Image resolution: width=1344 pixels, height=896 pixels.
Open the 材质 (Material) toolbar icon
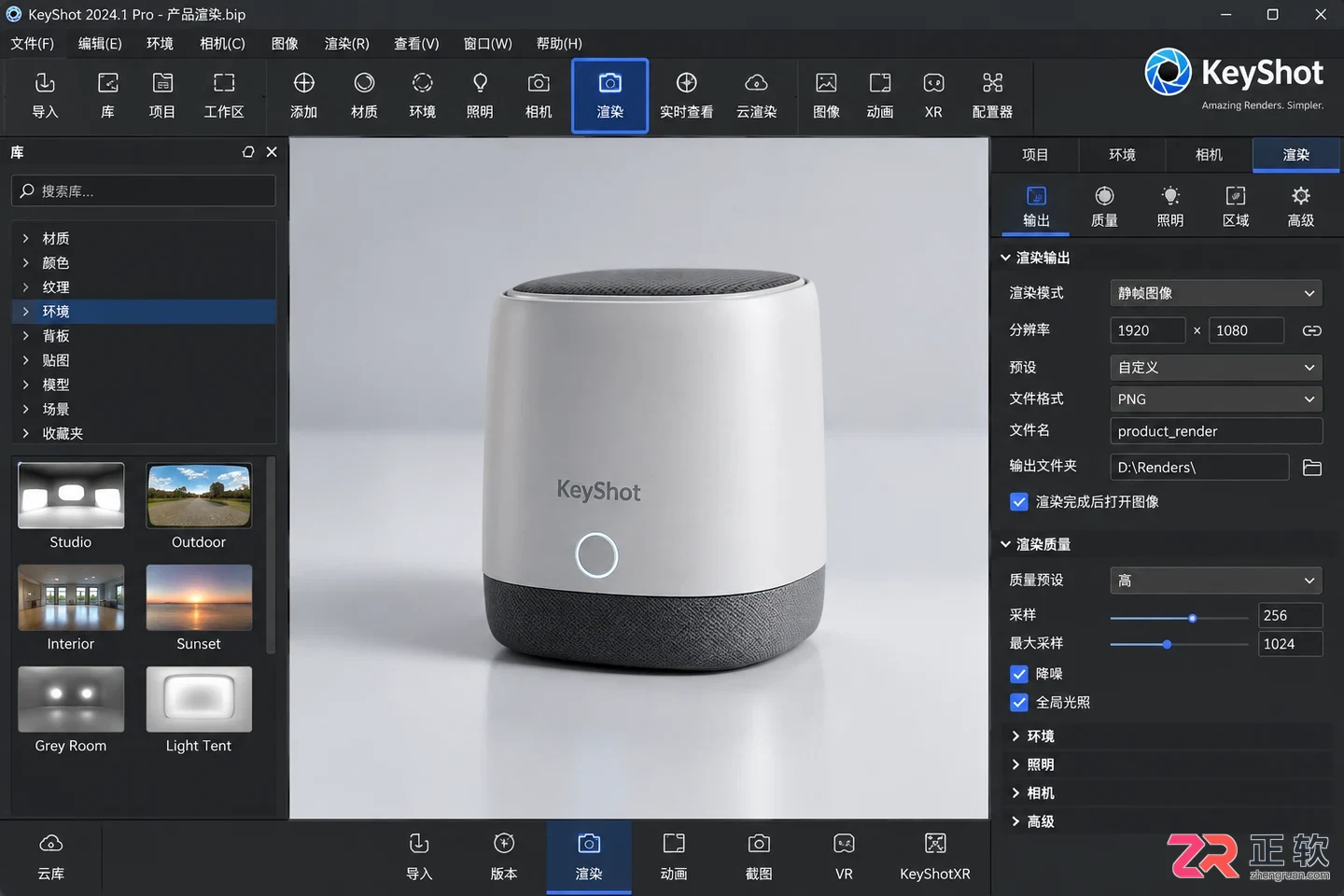[x=364, y=95]
